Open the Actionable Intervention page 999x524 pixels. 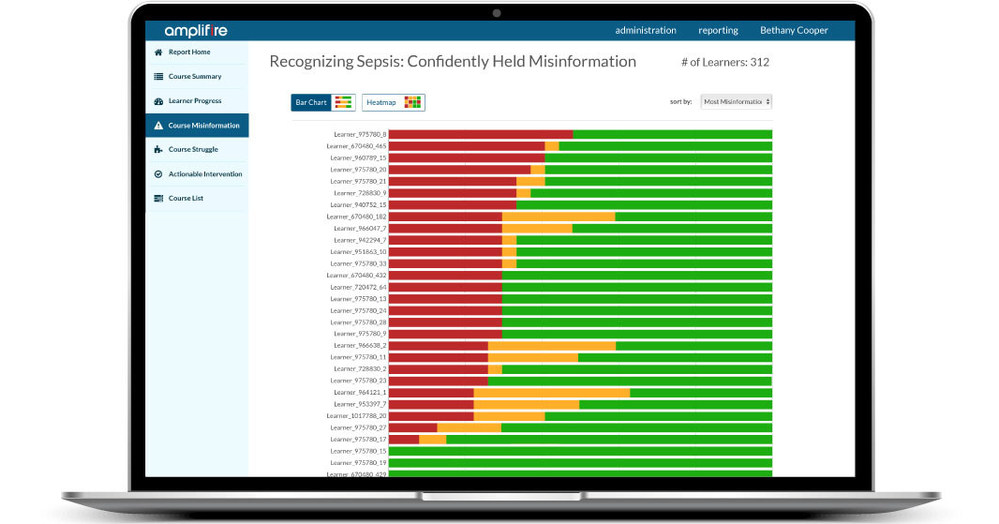point(205,174)
